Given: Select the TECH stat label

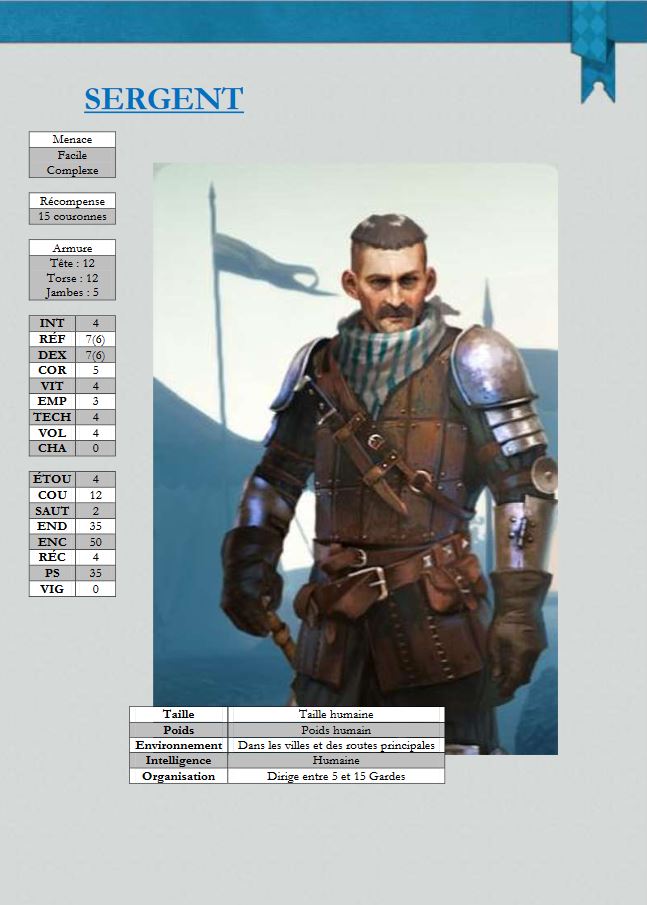Looking at the screenshot, I should pos(52,417).
